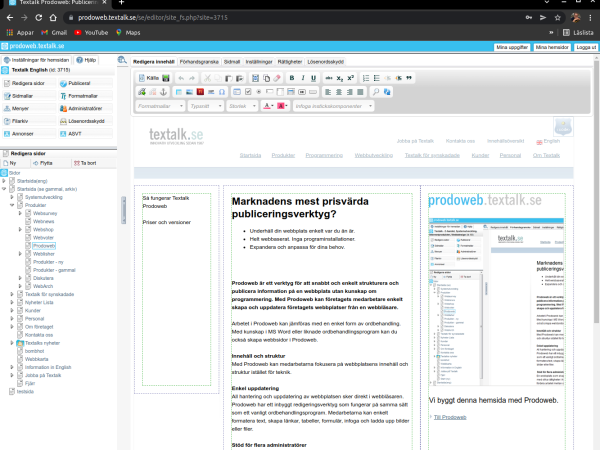Open the Typsnitt font dropdown
The height and width of the screenshot is (450, 600).
pos(206,106)
